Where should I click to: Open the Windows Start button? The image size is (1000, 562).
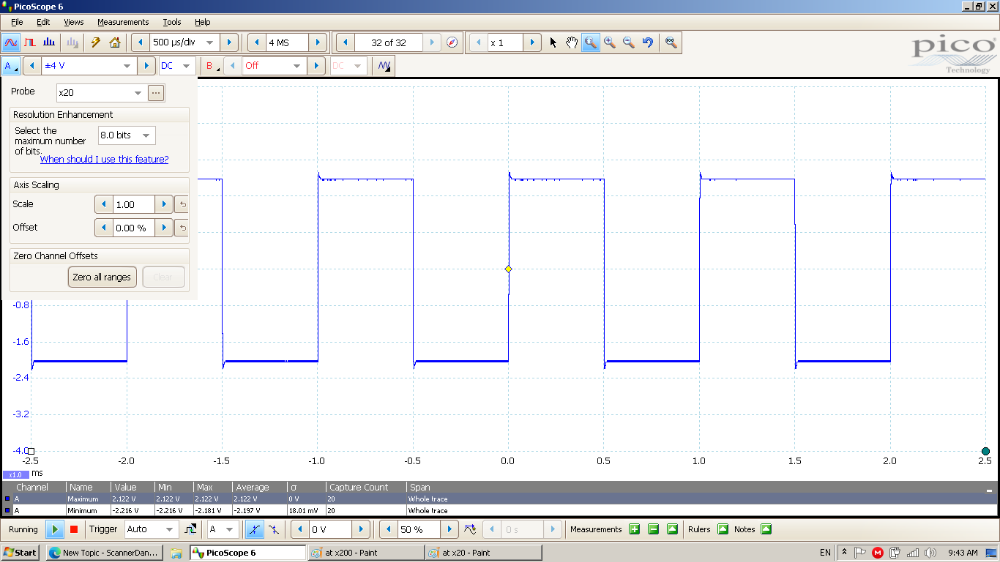(x=20, y=553)
